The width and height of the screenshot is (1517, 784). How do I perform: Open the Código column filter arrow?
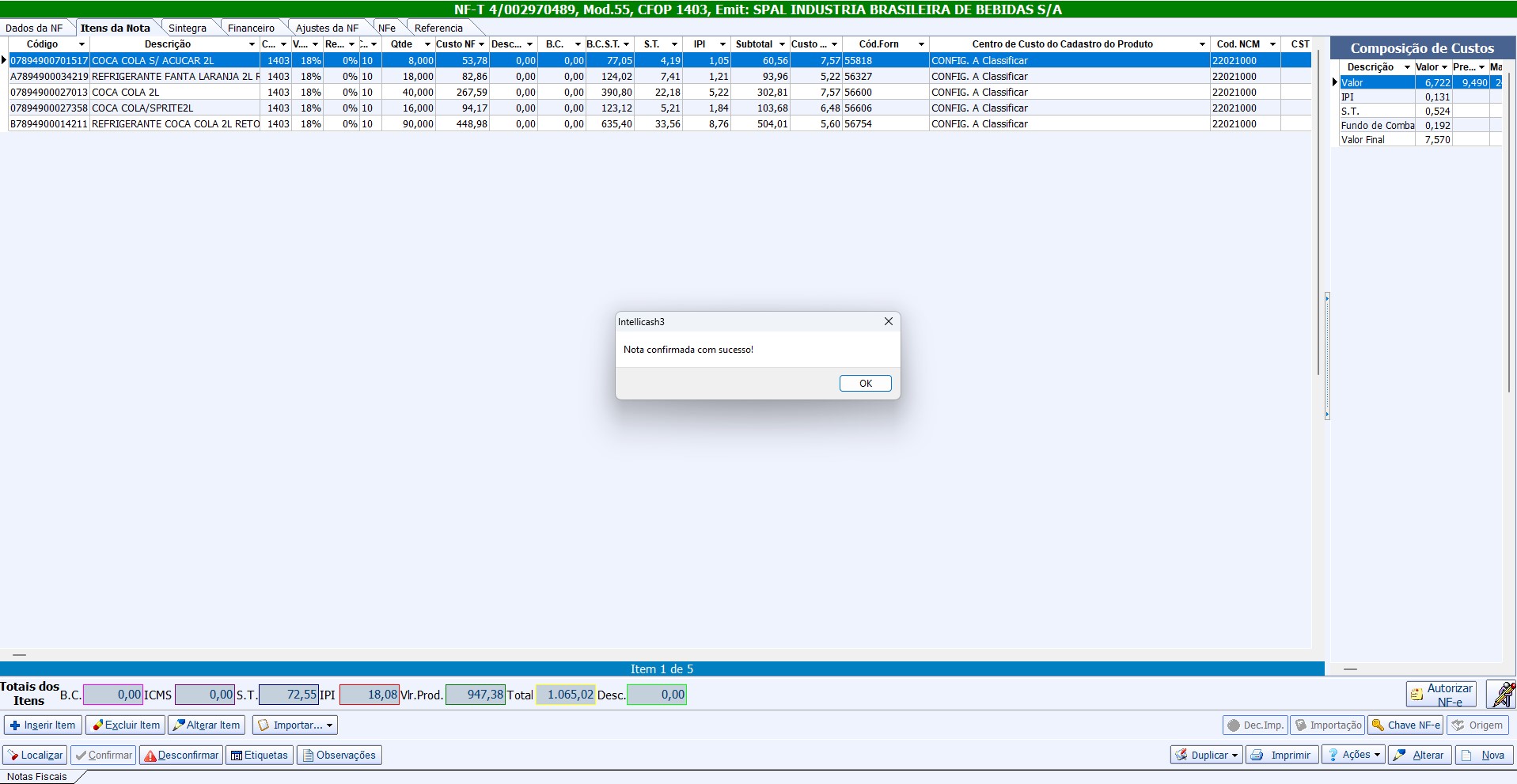pyautogui.click(x=82, y=44)
